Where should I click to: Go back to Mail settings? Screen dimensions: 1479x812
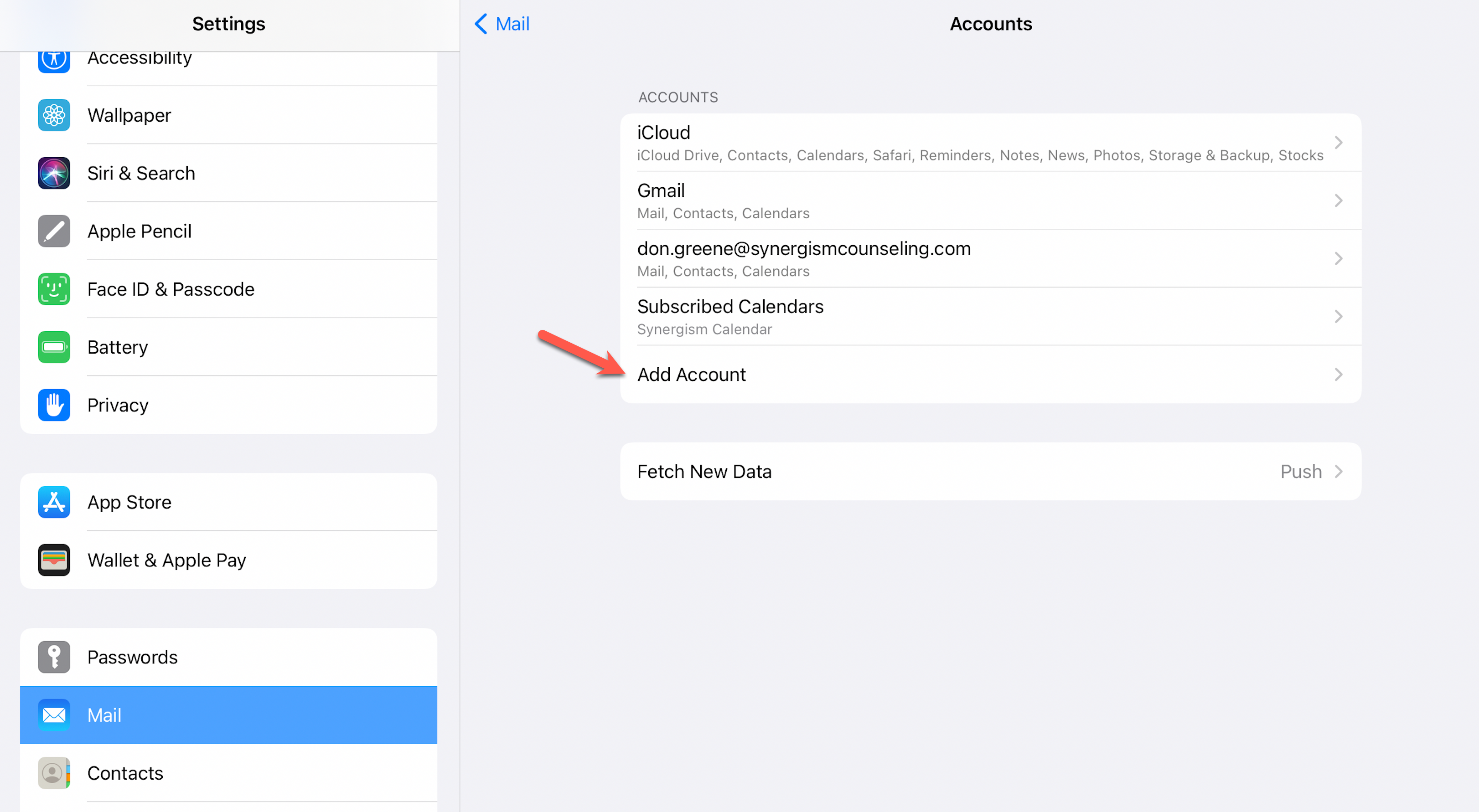(502, 24)
